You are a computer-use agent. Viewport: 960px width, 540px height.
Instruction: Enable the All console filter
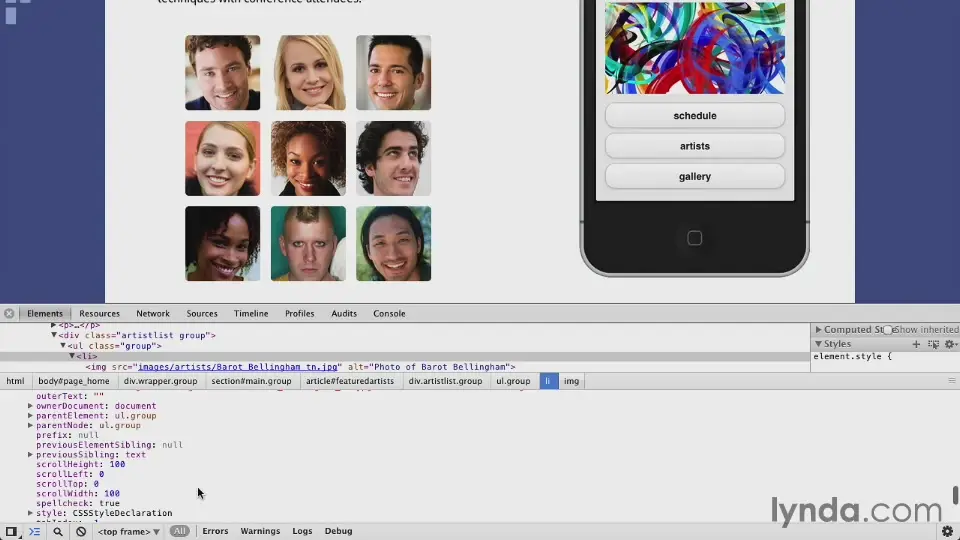[179, 531]
